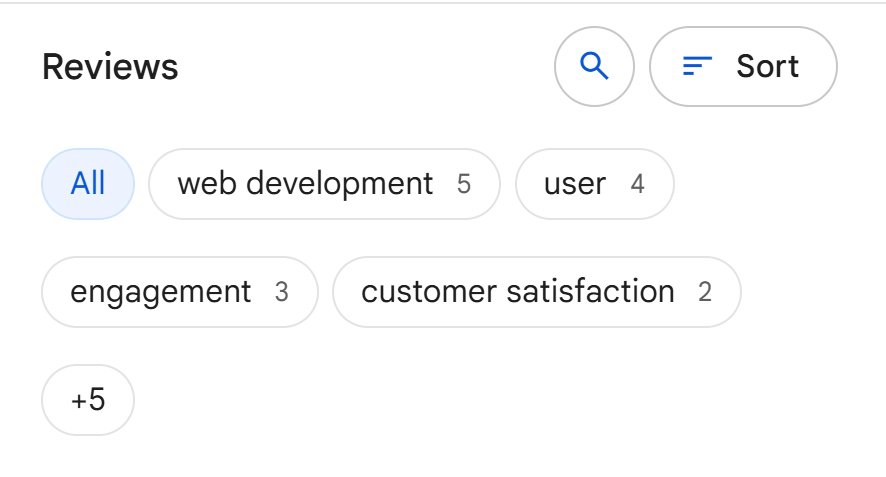Expand the +5 more topics chip
886x477 pixels.
click(88, 400)
